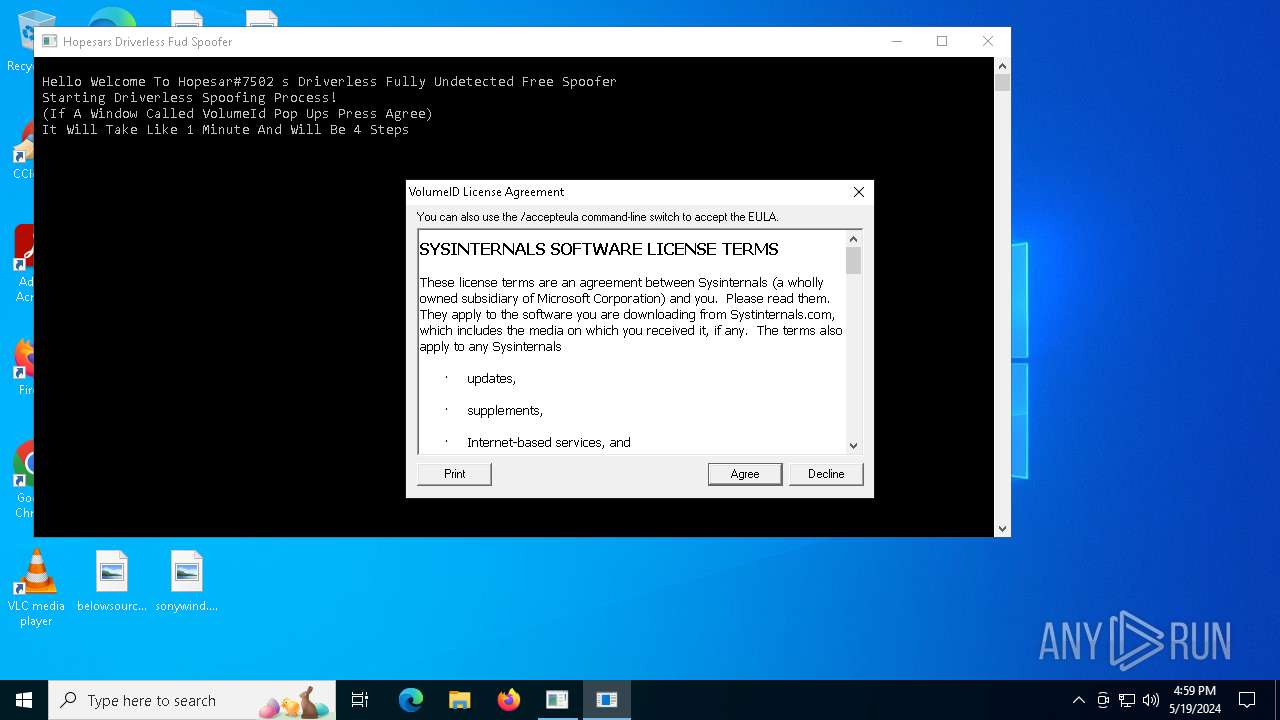Screen dimensions: 1280x720
Task: Select the first console app taskbar icon
Action: 557,700
